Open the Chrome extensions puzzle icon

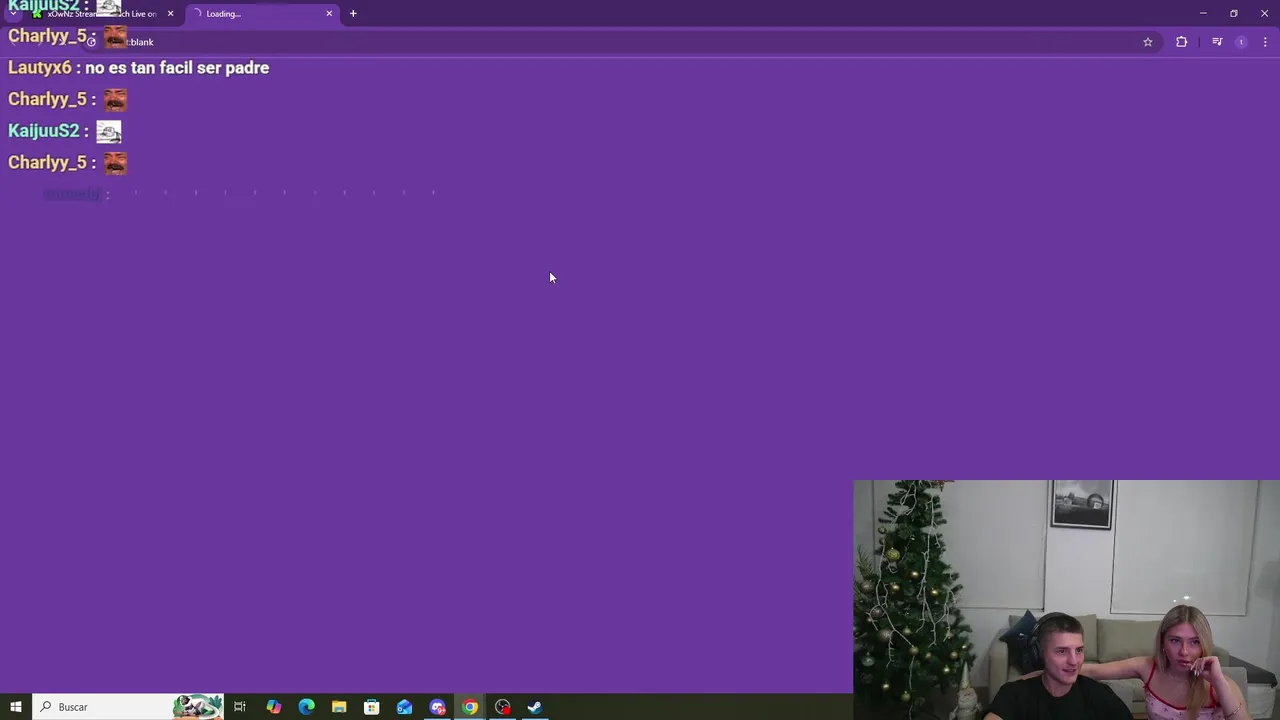[1182, 42]
